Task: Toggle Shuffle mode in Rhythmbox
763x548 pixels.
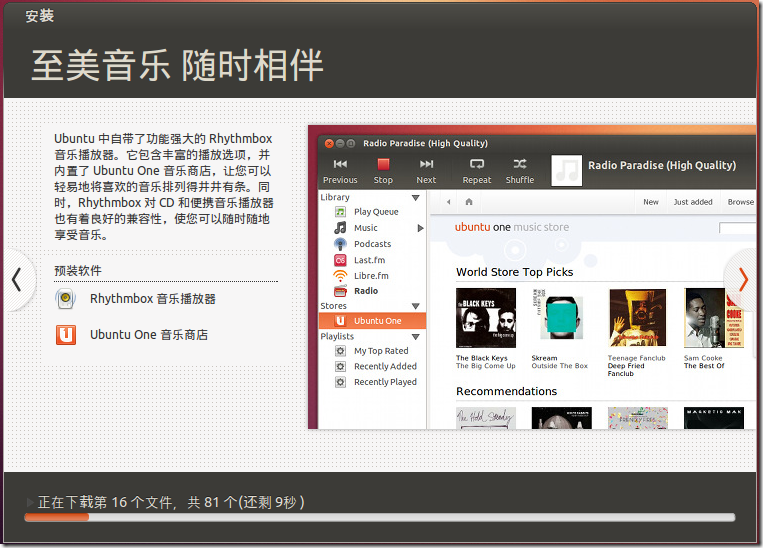Action: [520, 171]
